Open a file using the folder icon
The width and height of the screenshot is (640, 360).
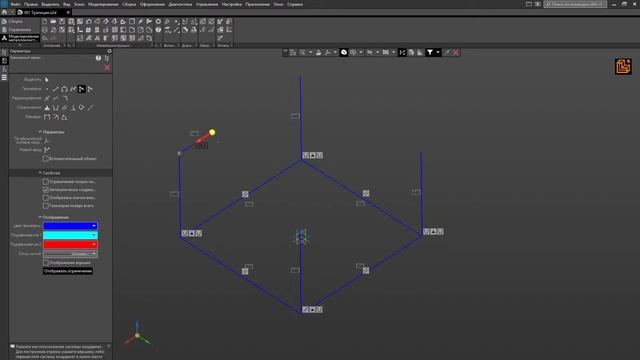tap(53, 22)
